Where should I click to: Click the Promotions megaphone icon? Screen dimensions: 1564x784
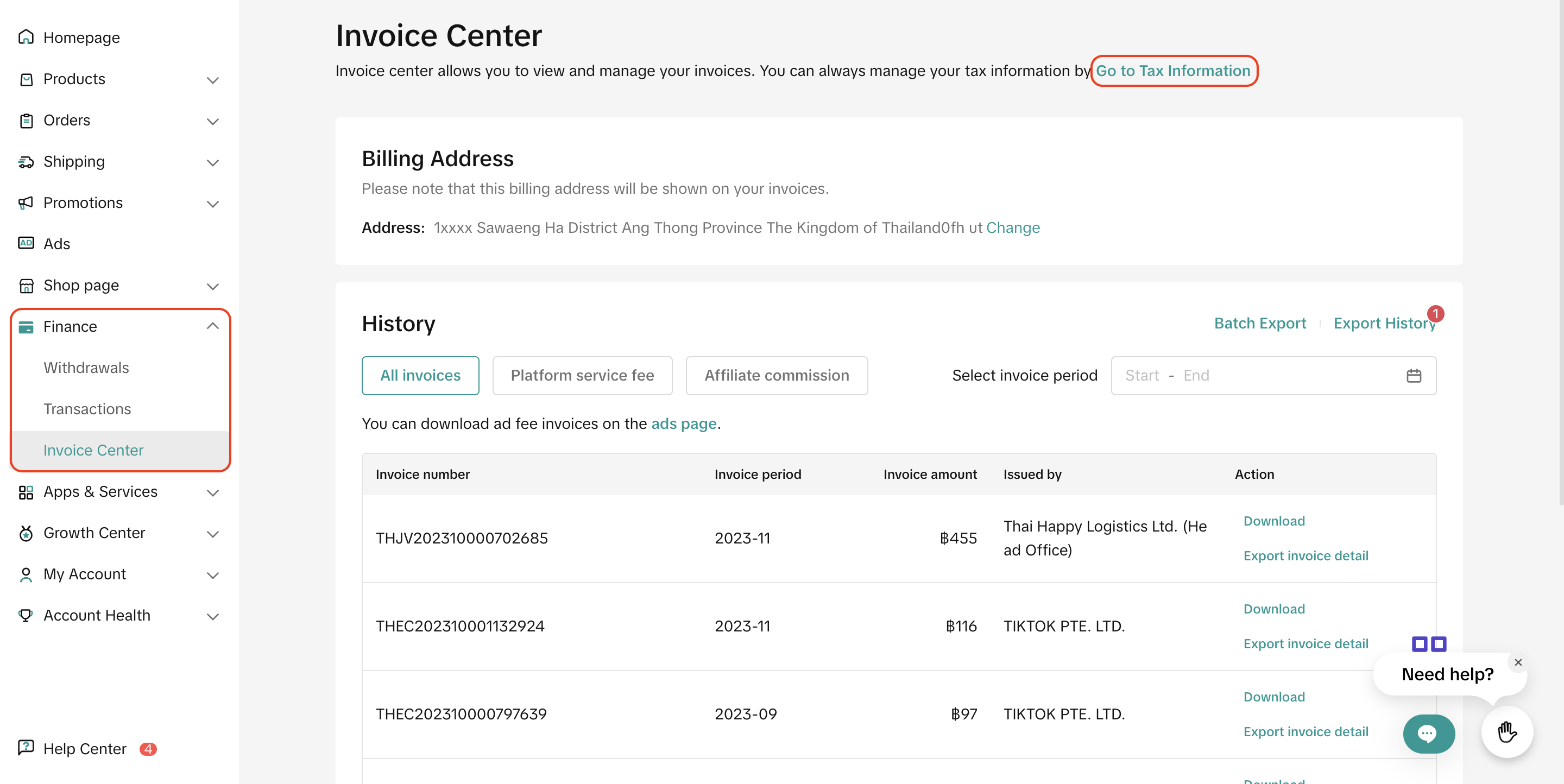[26, 203]
